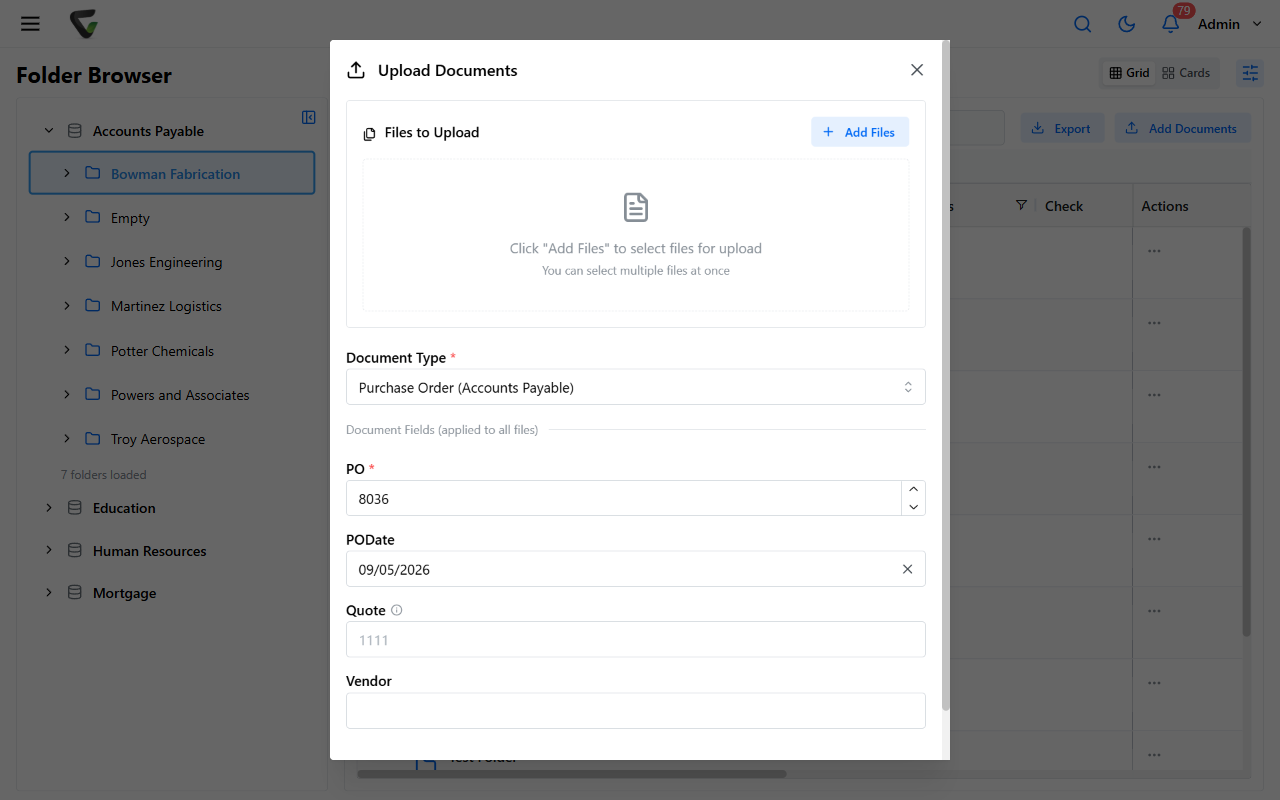Collapse the Accounts Payable node

tap(48, 131)
